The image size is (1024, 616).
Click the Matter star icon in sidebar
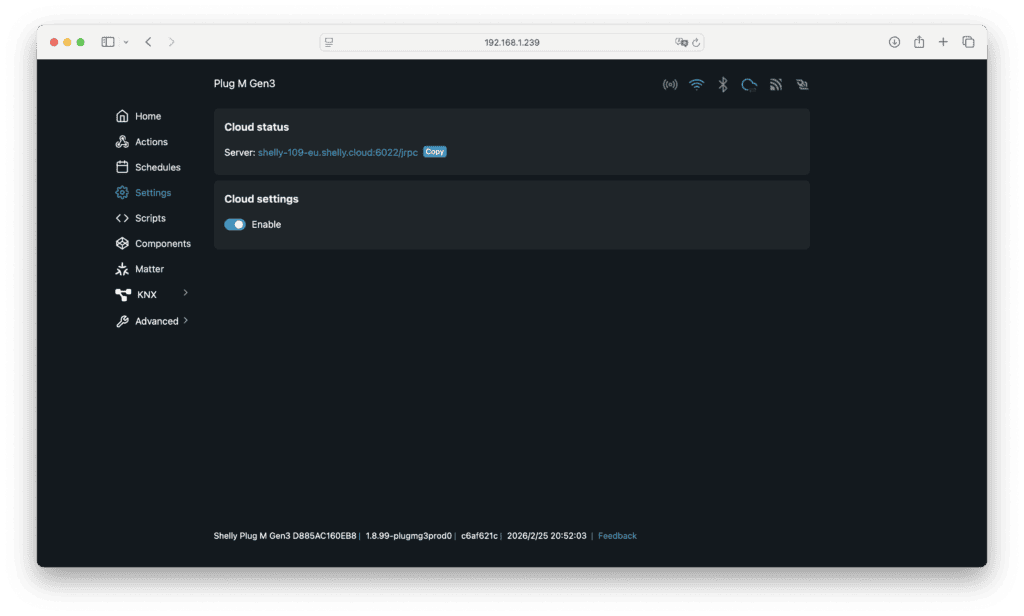point(122,269)
